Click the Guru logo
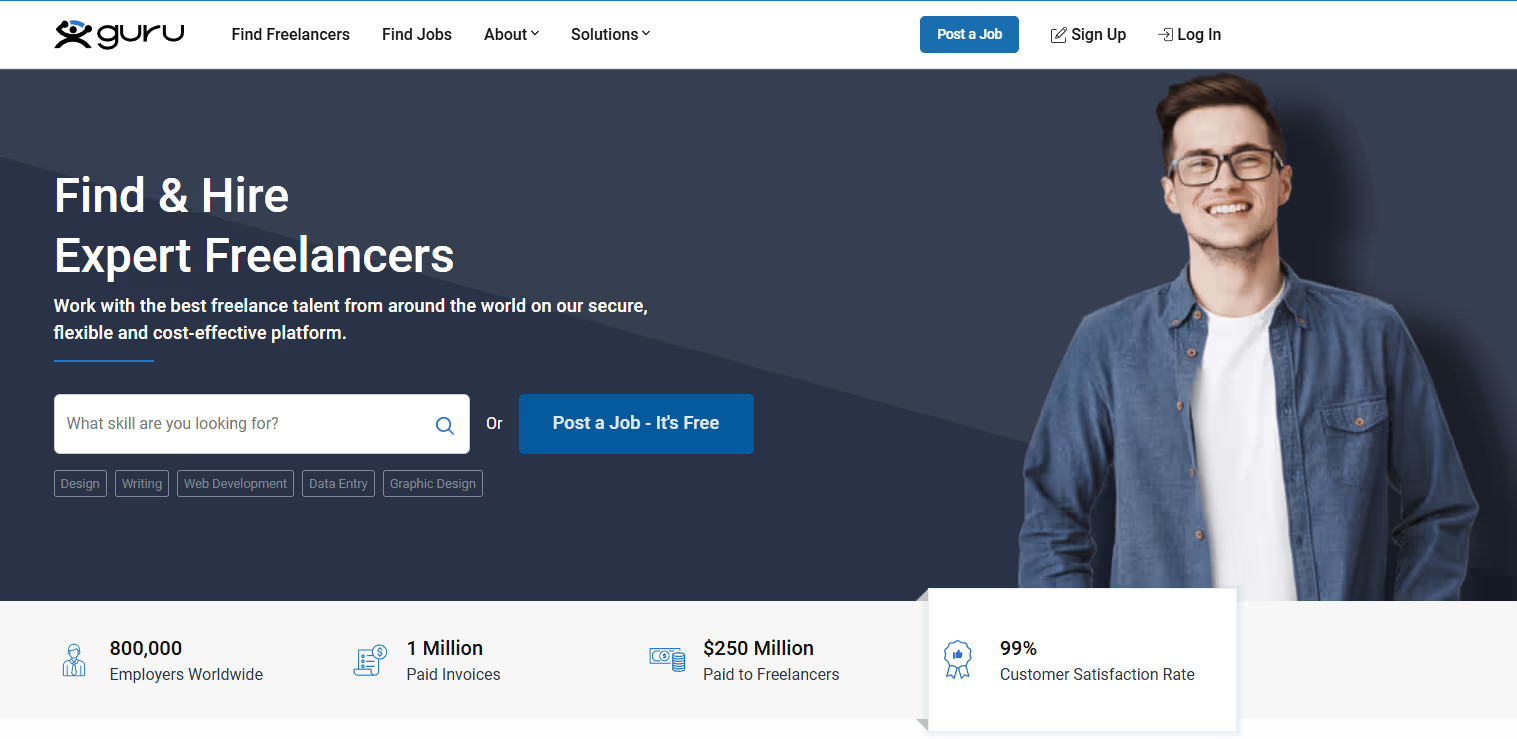Screen dimensions: 1517x739 pyautogui.click(x=118, y=33)
